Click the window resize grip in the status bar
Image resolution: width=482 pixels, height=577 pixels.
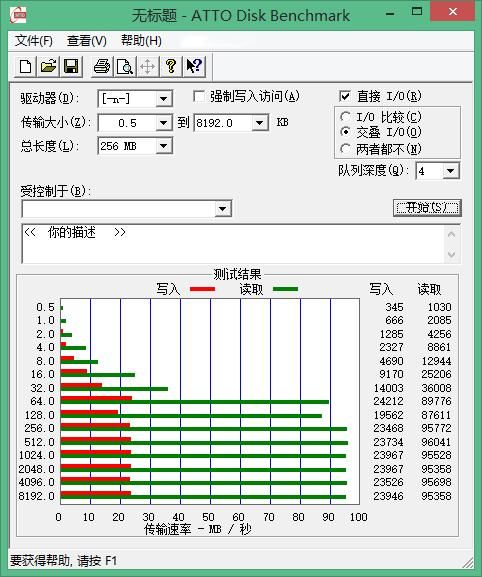tap(467, 562)
